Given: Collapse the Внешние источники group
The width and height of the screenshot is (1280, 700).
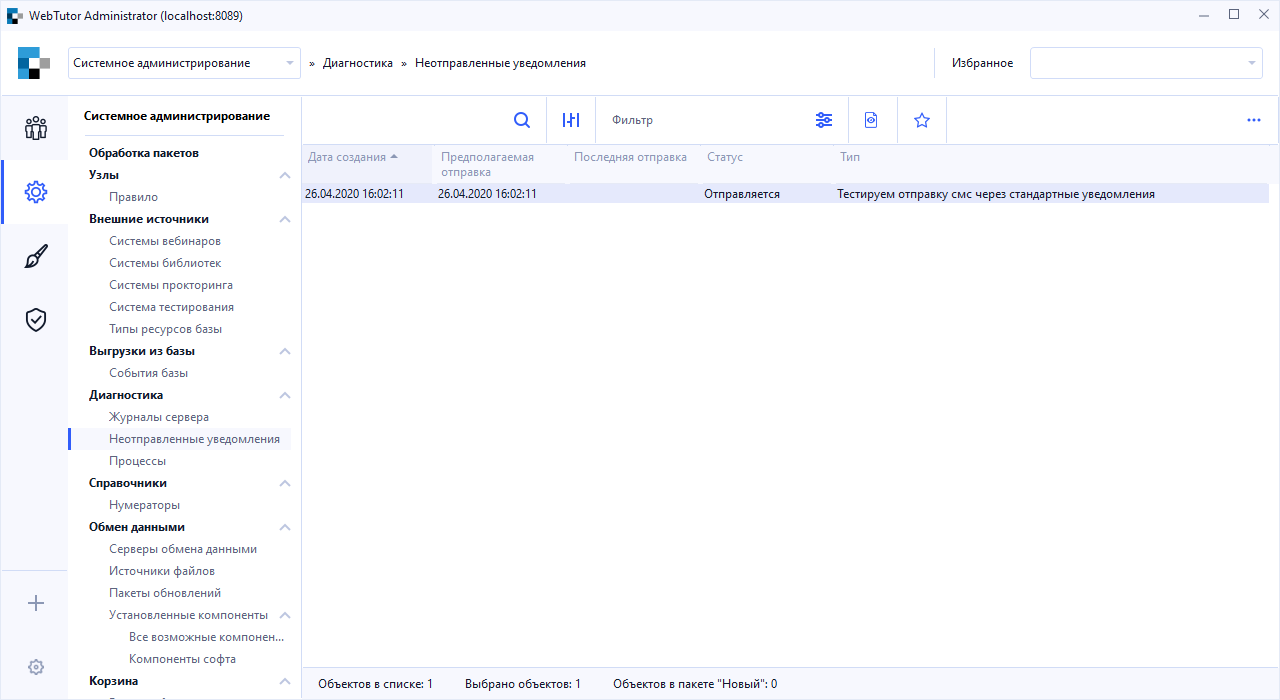Looking at the screenshot, I should (x=284, y=219).
